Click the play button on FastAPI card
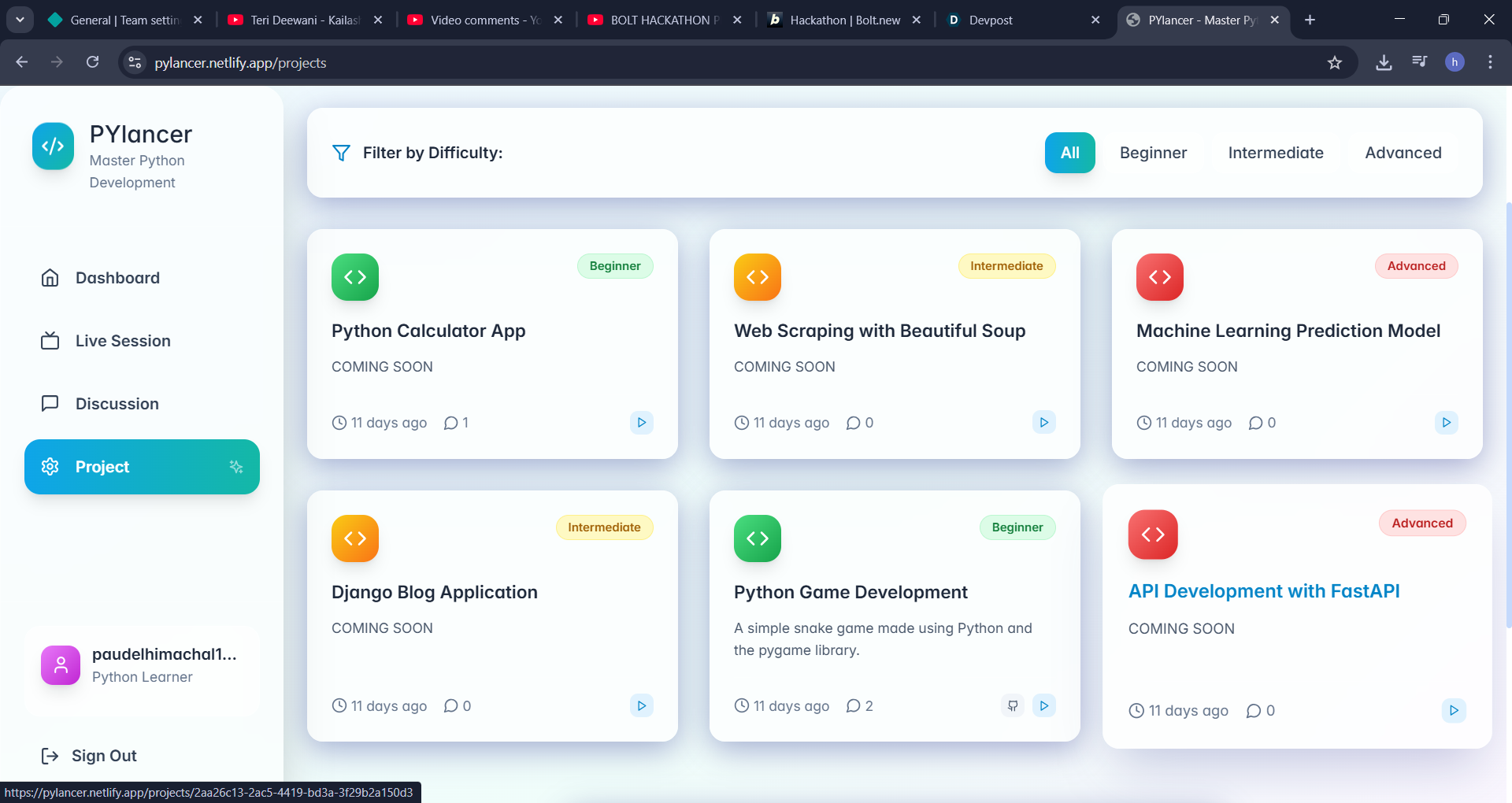Screen dimensions: 1512x803 point(1454,711)
